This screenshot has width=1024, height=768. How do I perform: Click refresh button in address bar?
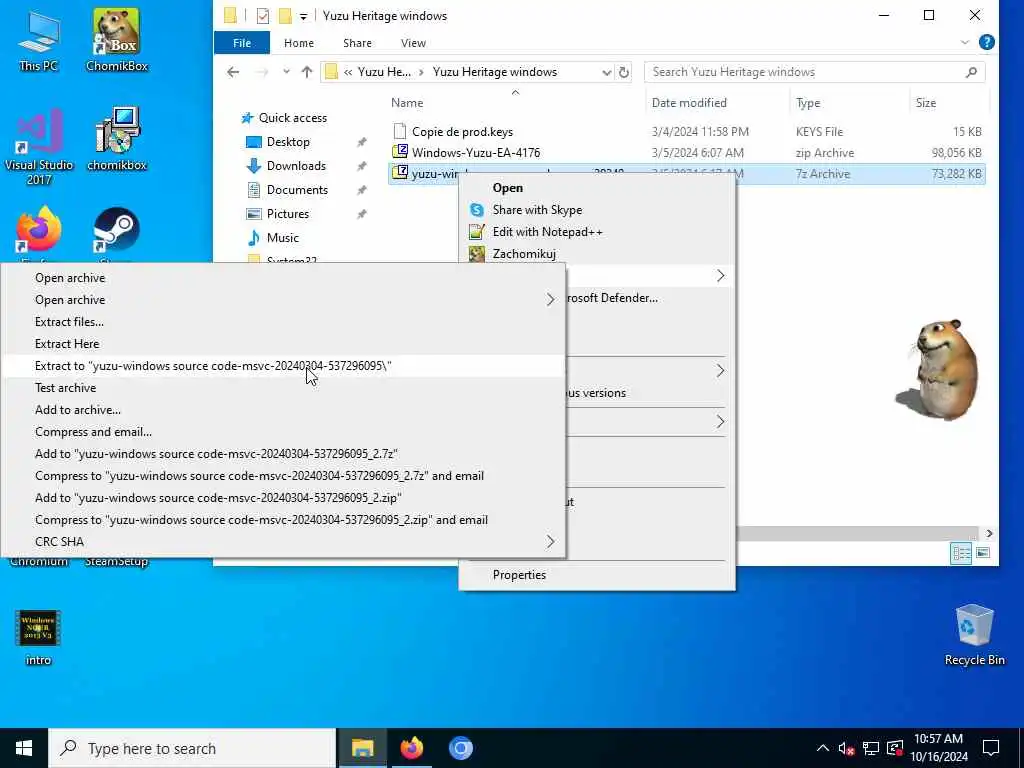point(624,72)
